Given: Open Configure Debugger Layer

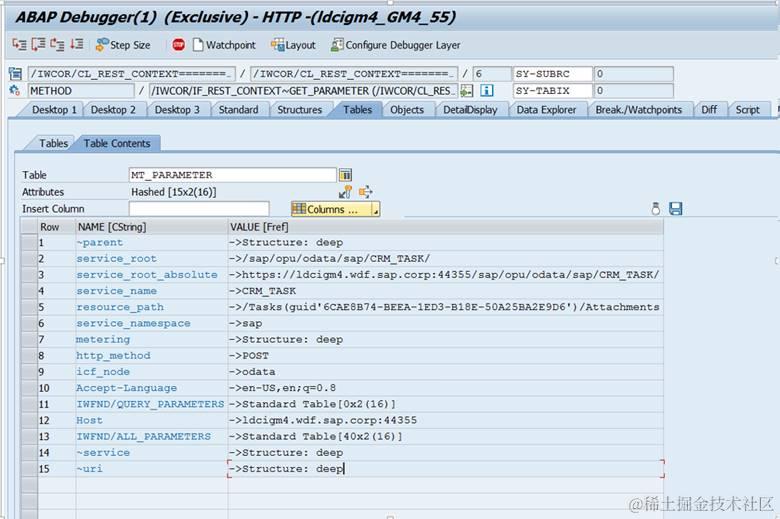Looking at the screenshot, I should coord(395,45).
